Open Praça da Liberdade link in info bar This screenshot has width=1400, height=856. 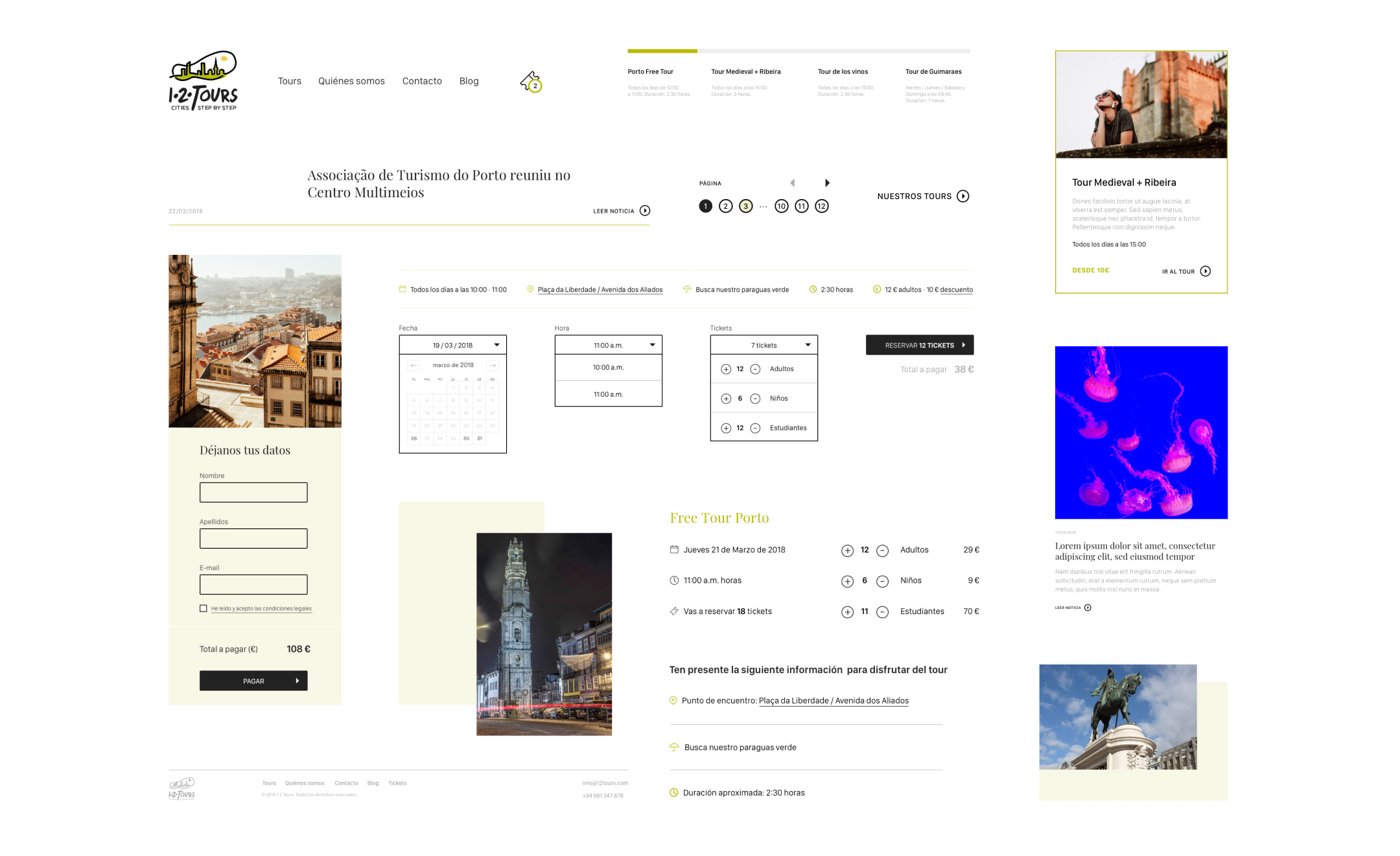point(600,290)
